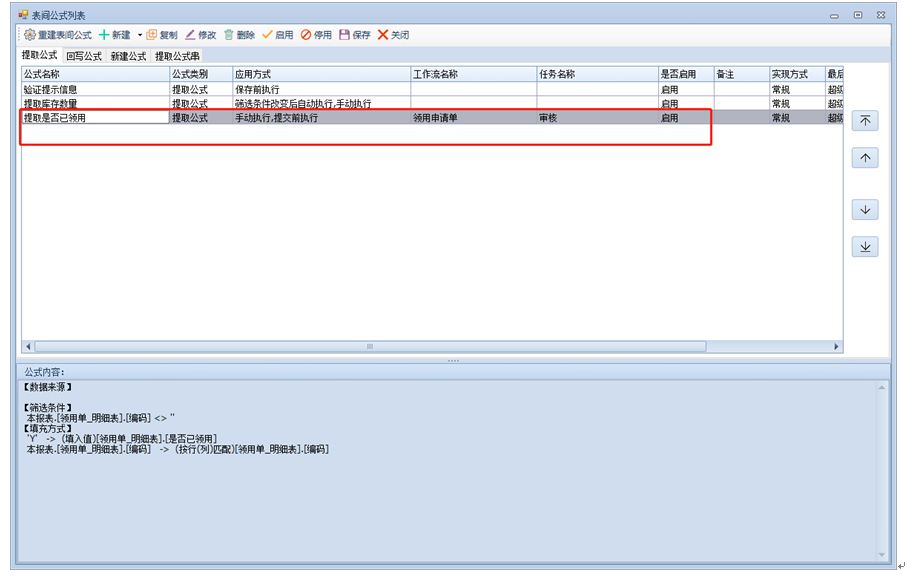Switch to the 新建公式 tab
The width and height of the screenshot is (921, 581).
coord(128,56)
